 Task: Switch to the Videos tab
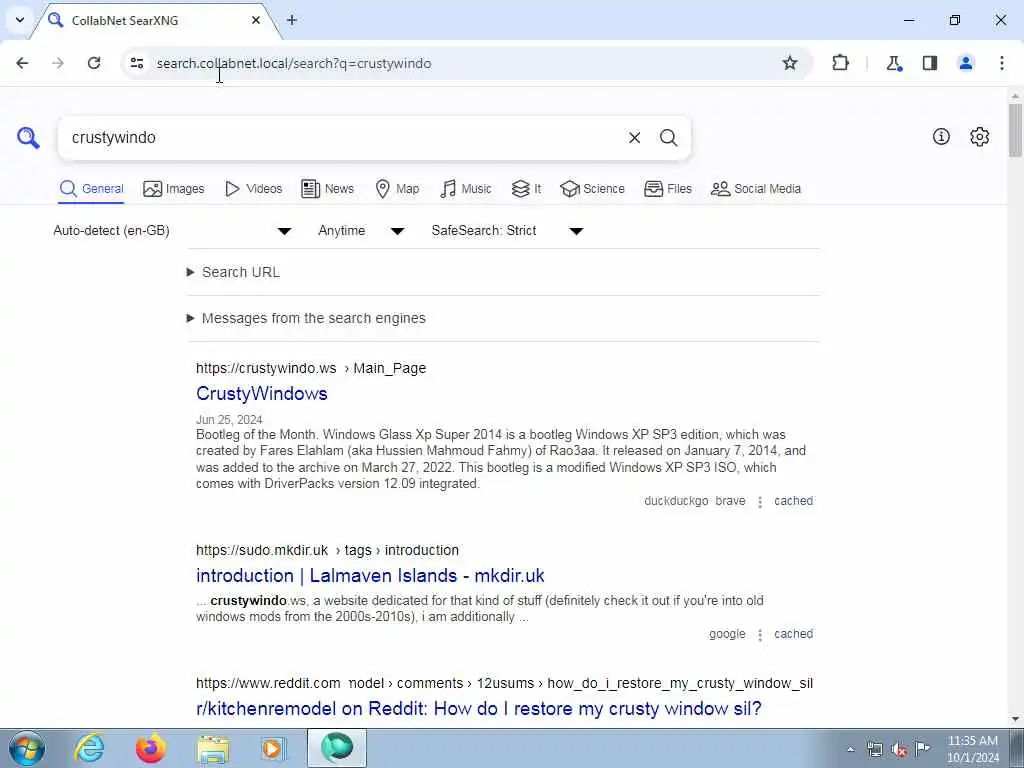(253, 189)
